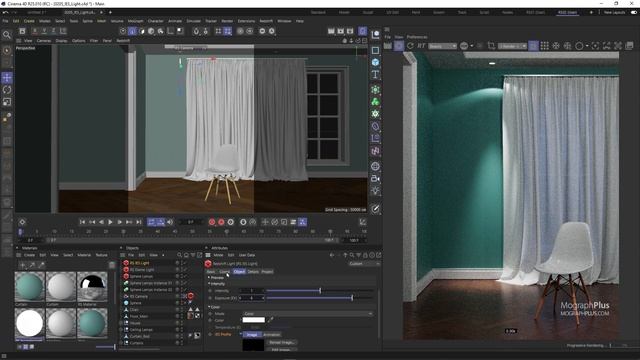This screenshot has height=360, width=640.
Task: Click the Intensity value input field
Action: pos(252,291)
